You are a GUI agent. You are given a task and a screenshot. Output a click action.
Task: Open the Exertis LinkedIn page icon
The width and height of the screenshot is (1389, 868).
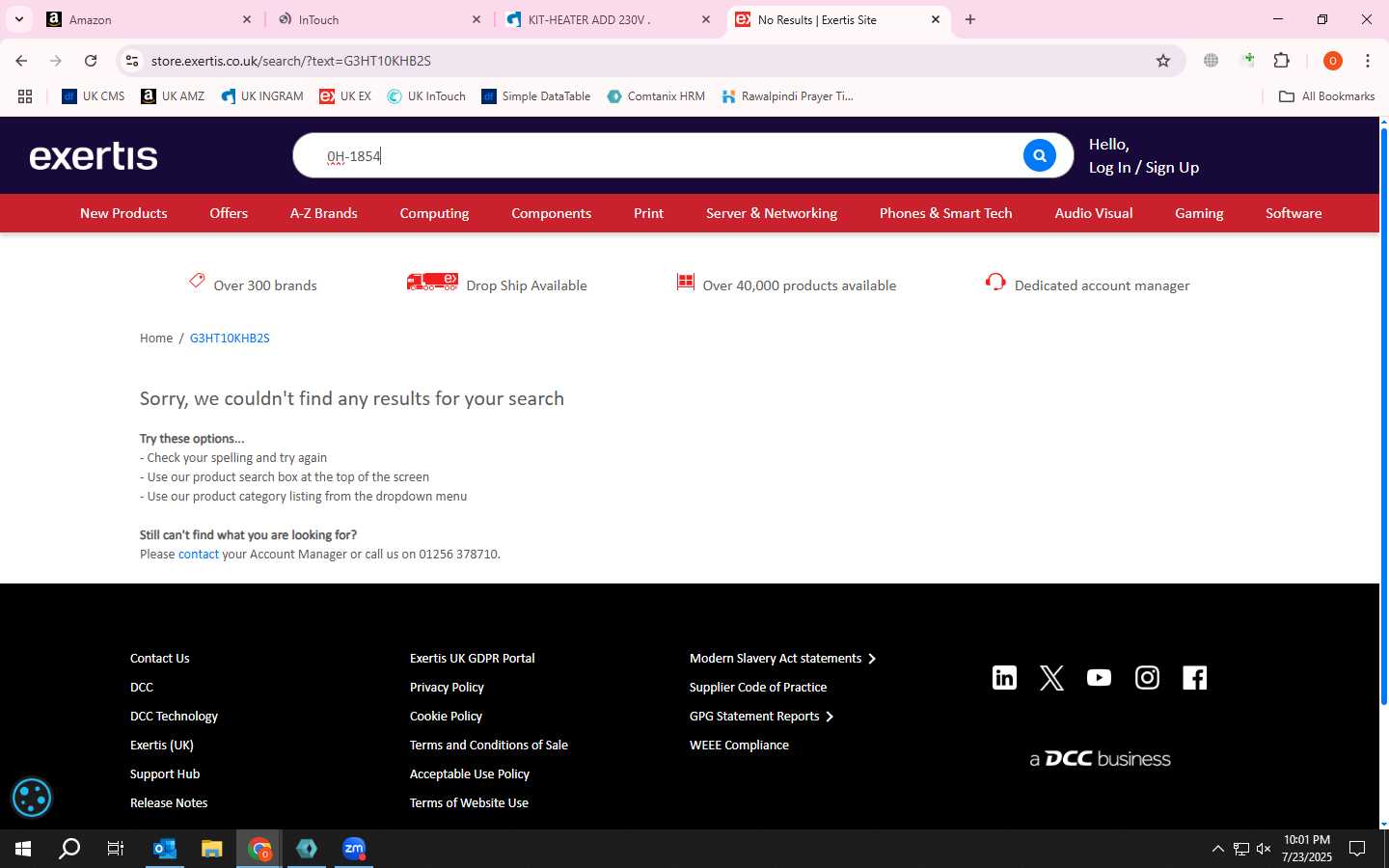click(x=1004, y=677)
